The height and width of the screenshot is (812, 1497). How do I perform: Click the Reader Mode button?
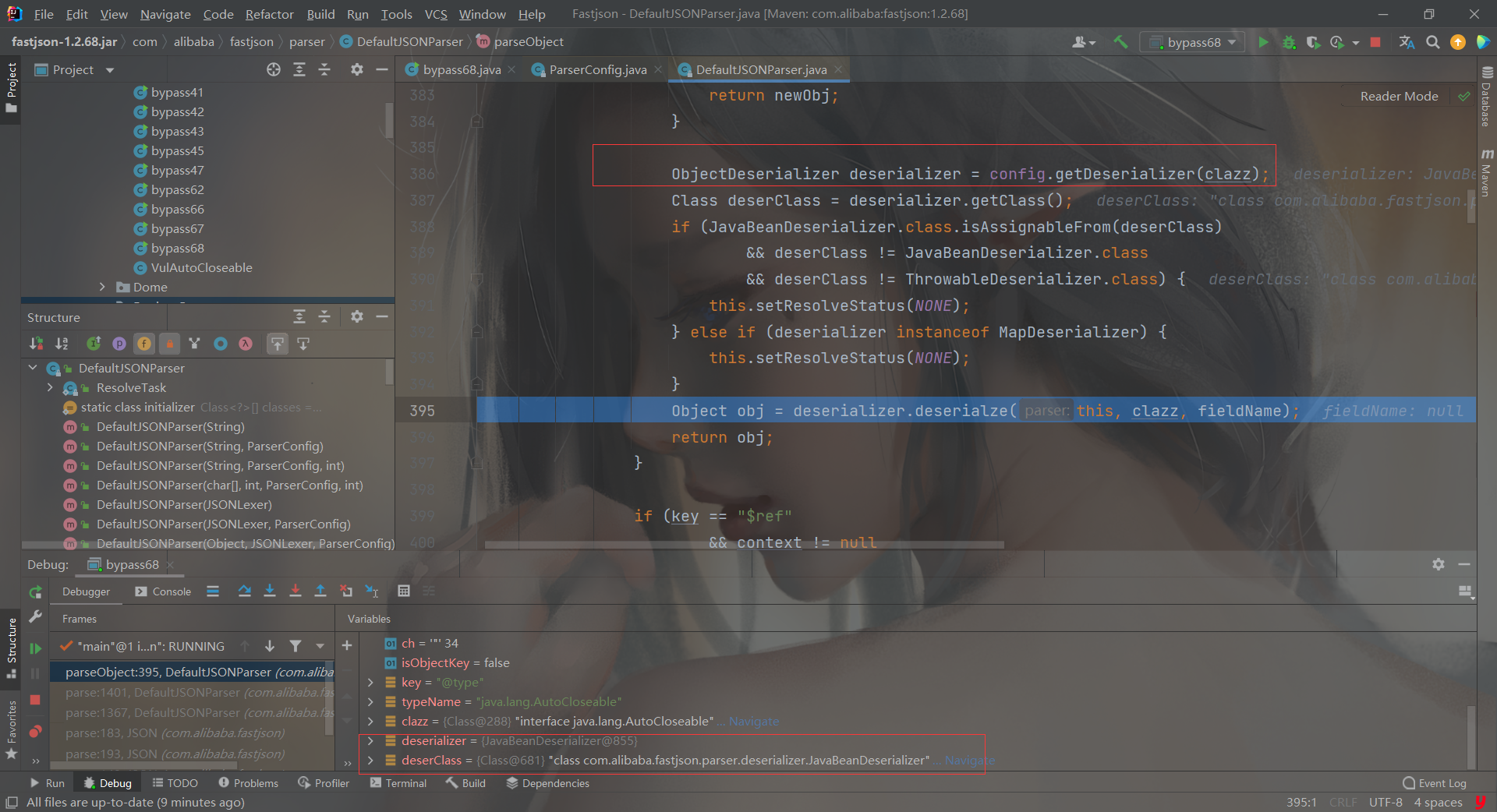(x=1399, y=96)
